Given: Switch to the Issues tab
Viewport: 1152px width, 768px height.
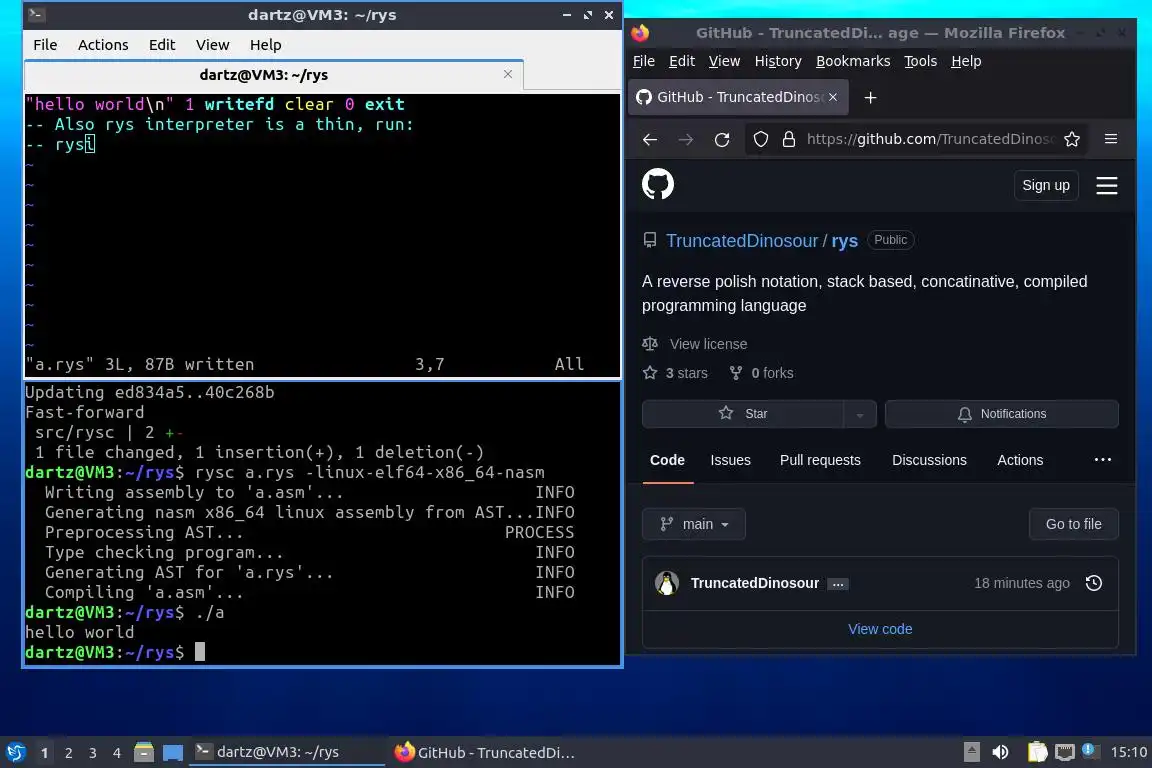Looking at the screenshot, I should (730, 460).
